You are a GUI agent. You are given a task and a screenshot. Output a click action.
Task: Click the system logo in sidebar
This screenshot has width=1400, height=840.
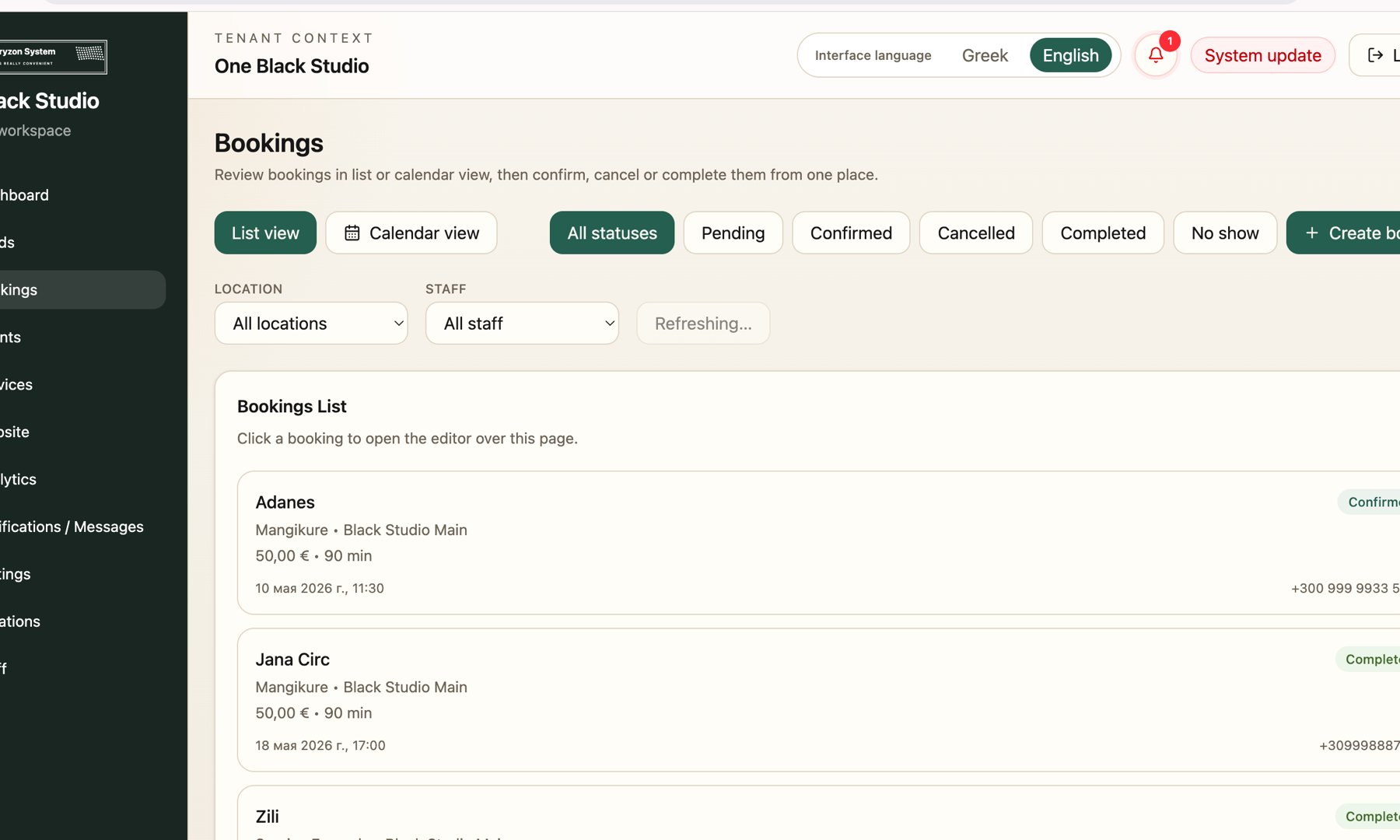coord(53,57)
